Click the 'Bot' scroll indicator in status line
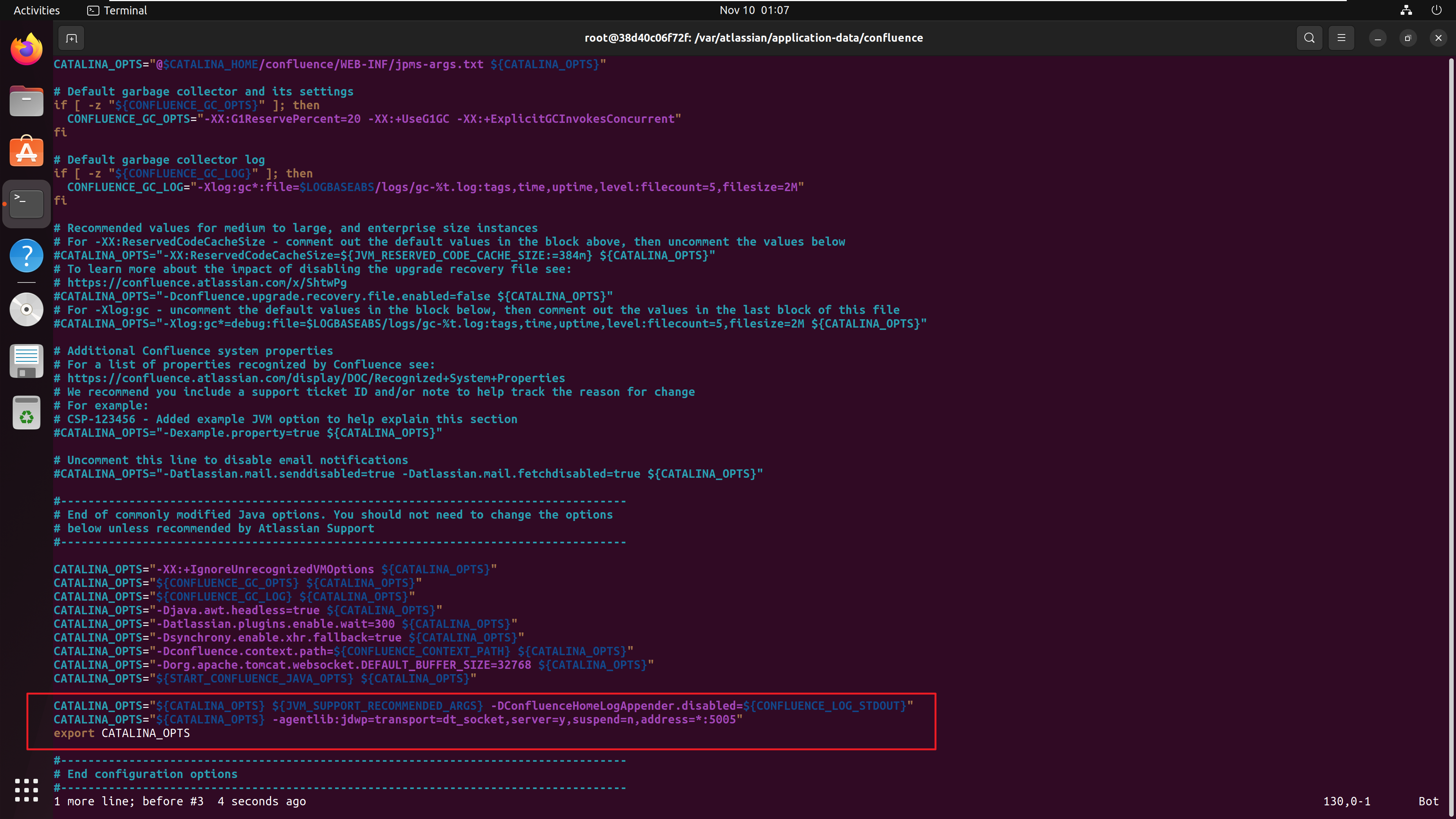Viewport: 1456px width, 819px height. pos(1428,802)
